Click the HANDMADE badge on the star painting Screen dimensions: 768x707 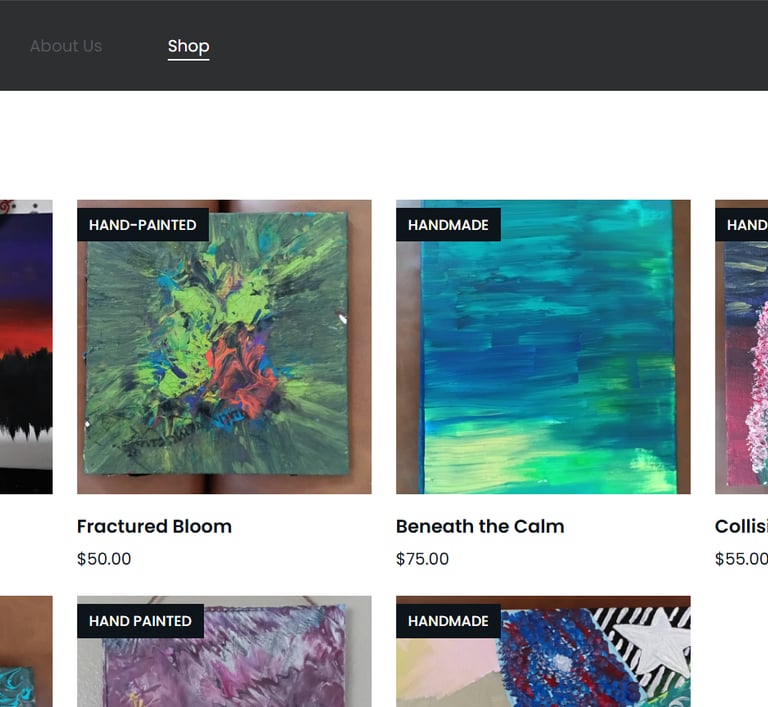click(448, 621)
